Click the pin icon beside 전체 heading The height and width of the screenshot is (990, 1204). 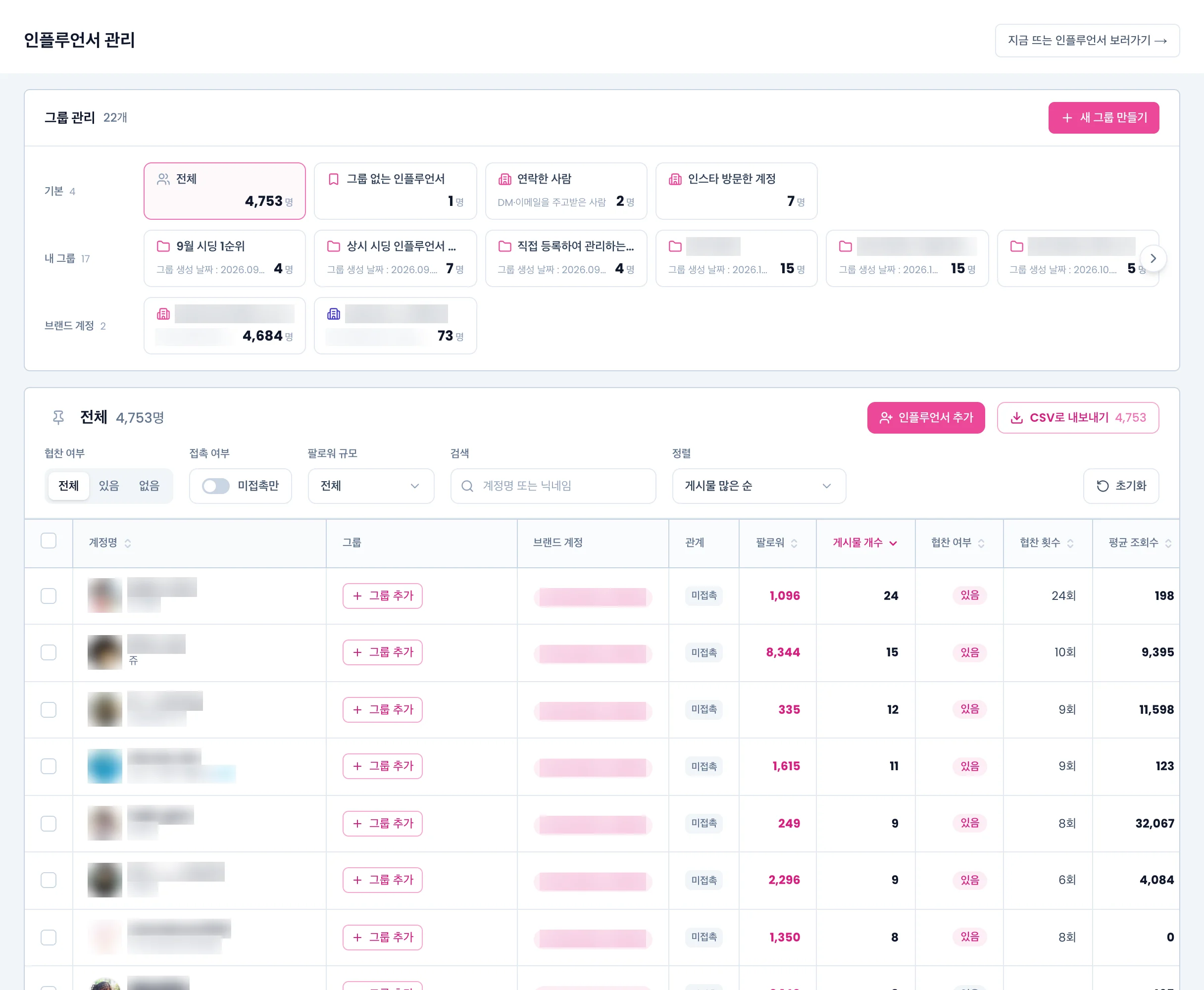point(58,417)
